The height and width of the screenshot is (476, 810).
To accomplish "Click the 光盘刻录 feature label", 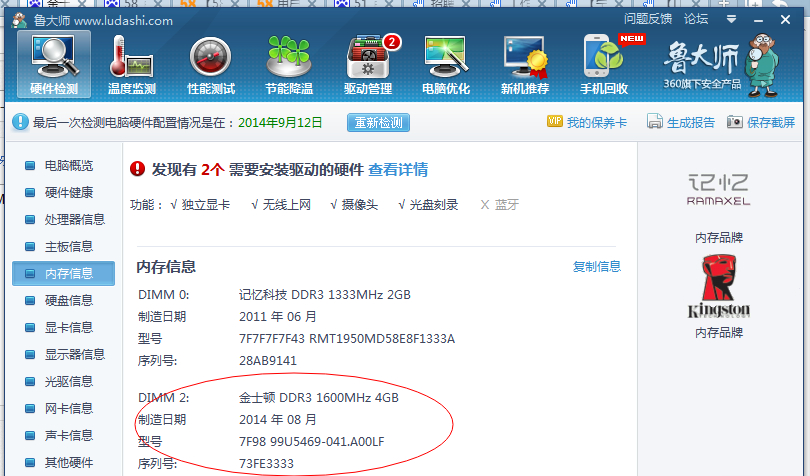I will (434, 205).
